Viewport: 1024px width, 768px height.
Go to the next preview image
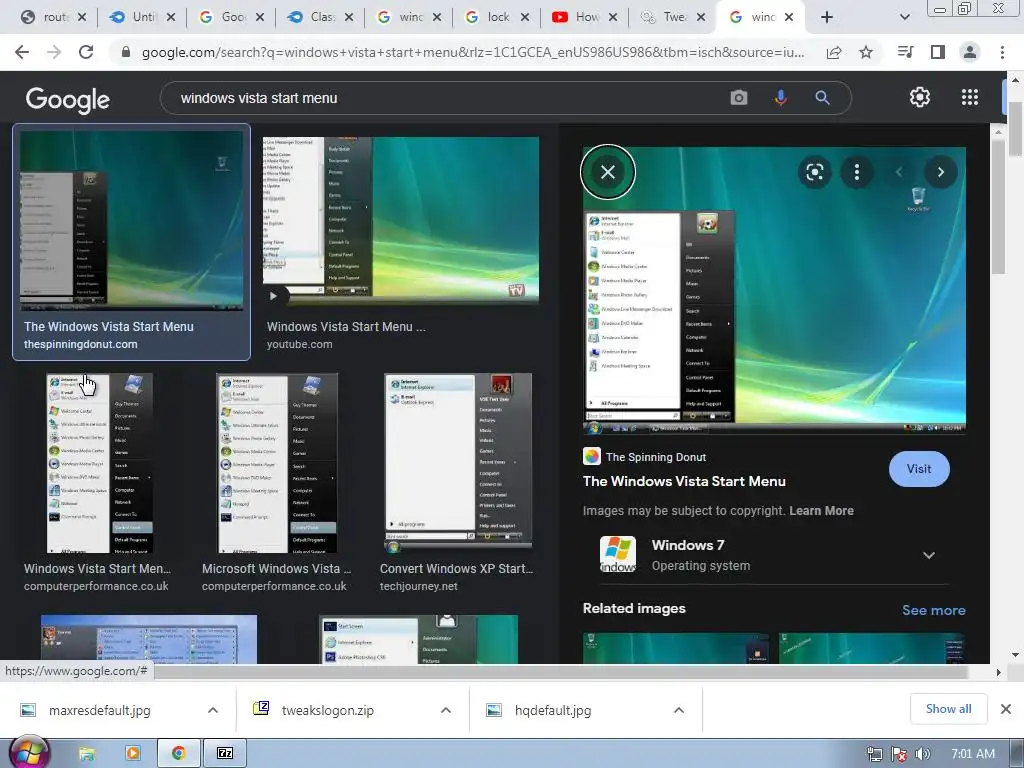pos(940,172)
